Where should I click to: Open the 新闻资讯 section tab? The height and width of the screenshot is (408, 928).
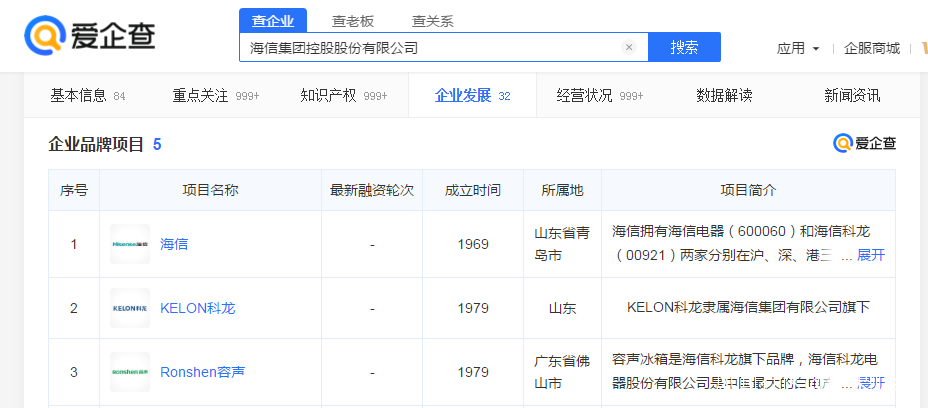(x=852, y=96)
